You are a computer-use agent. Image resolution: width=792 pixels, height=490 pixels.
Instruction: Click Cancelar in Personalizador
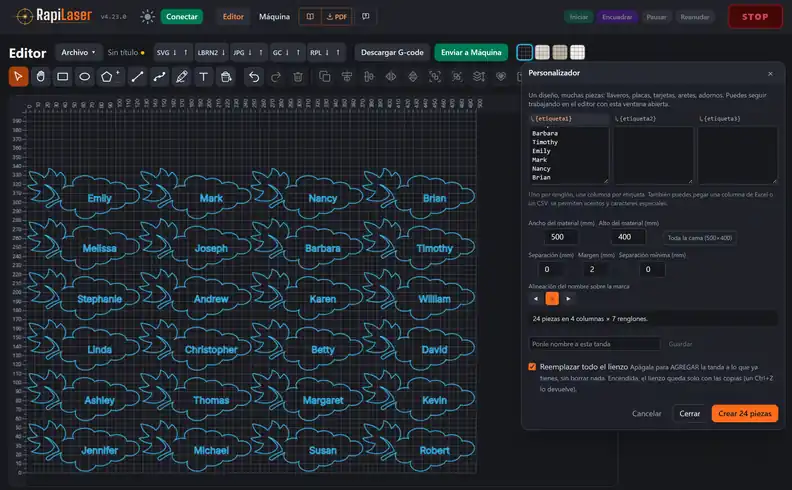tap(647, 413)
